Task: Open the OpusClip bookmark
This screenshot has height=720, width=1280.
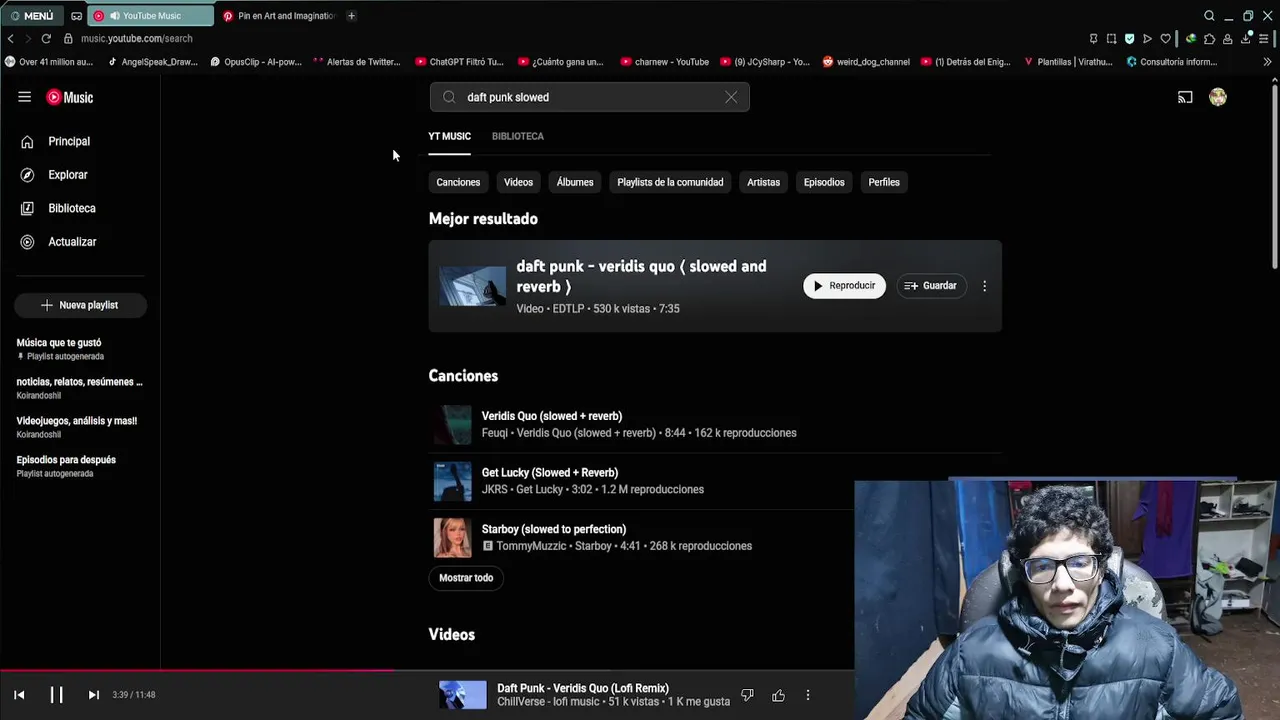Action: tap(256, 62)
